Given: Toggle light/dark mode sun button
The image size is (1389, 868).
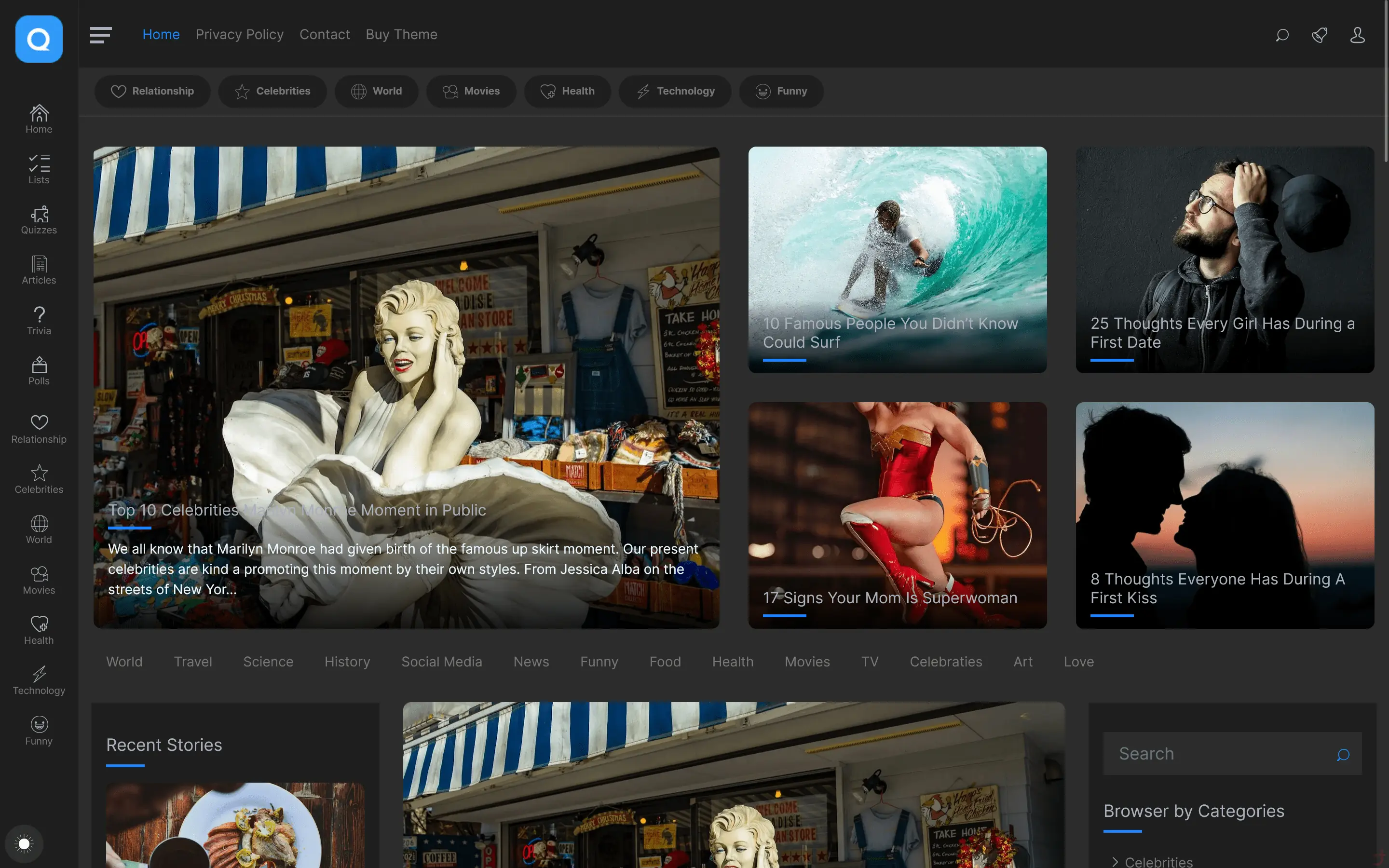Looking at the screenshot, I should pyautogui.click(x=24, y=843).
